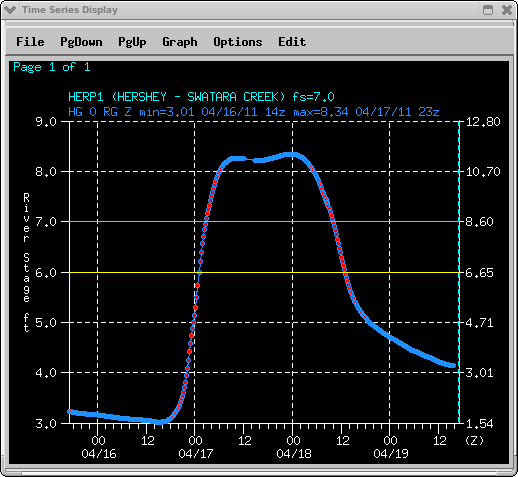This screenshot has width=518, height=477.
Task: Click the orange 7.0 flood stage line
Action: 264,221
